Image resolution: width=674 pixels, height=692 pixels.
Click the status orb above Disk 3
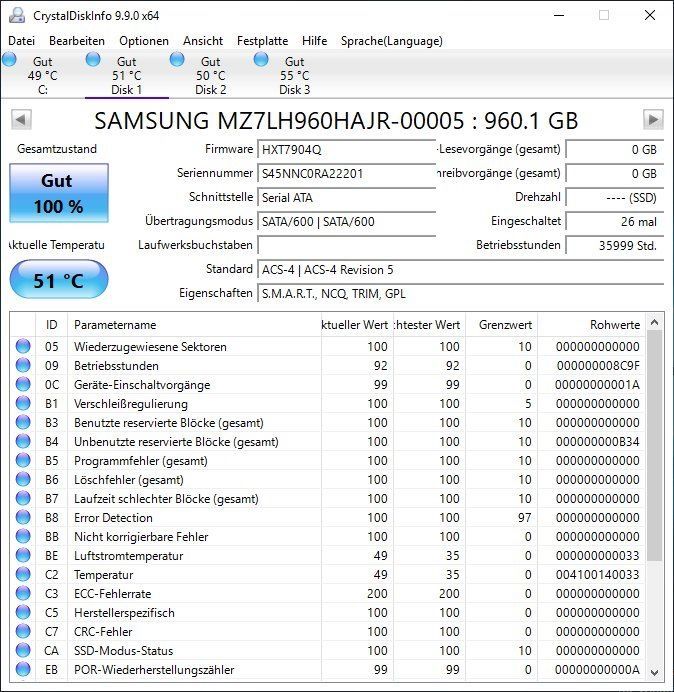261,59
